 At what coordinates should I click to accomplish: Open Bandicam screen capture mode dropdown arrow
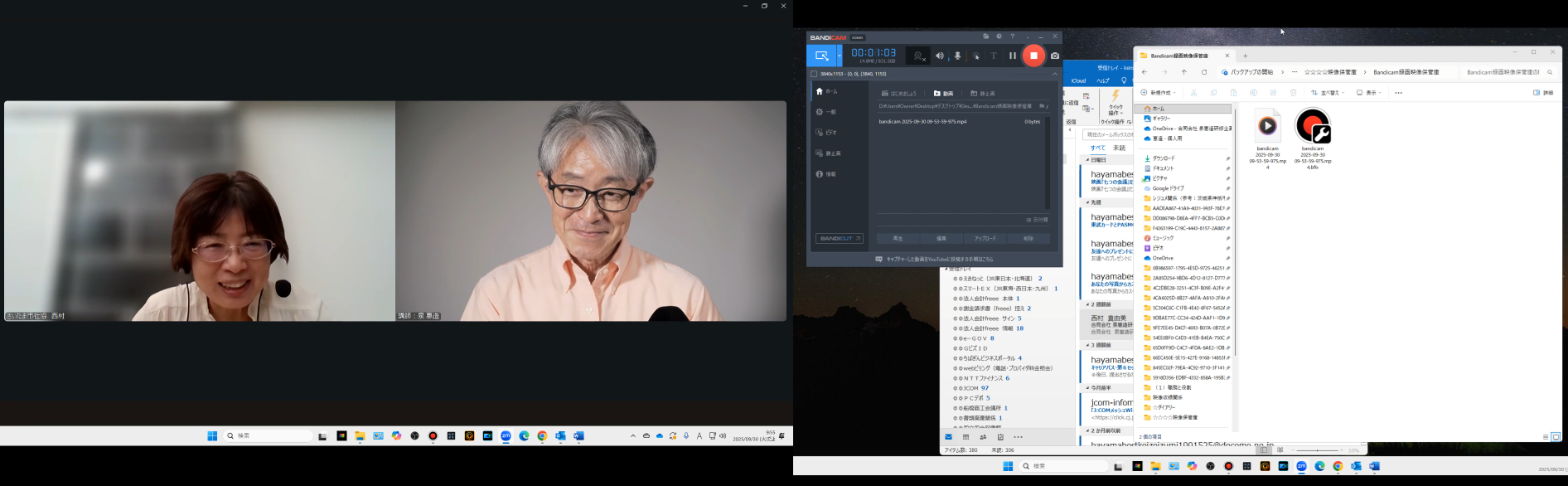click(840, 56)
